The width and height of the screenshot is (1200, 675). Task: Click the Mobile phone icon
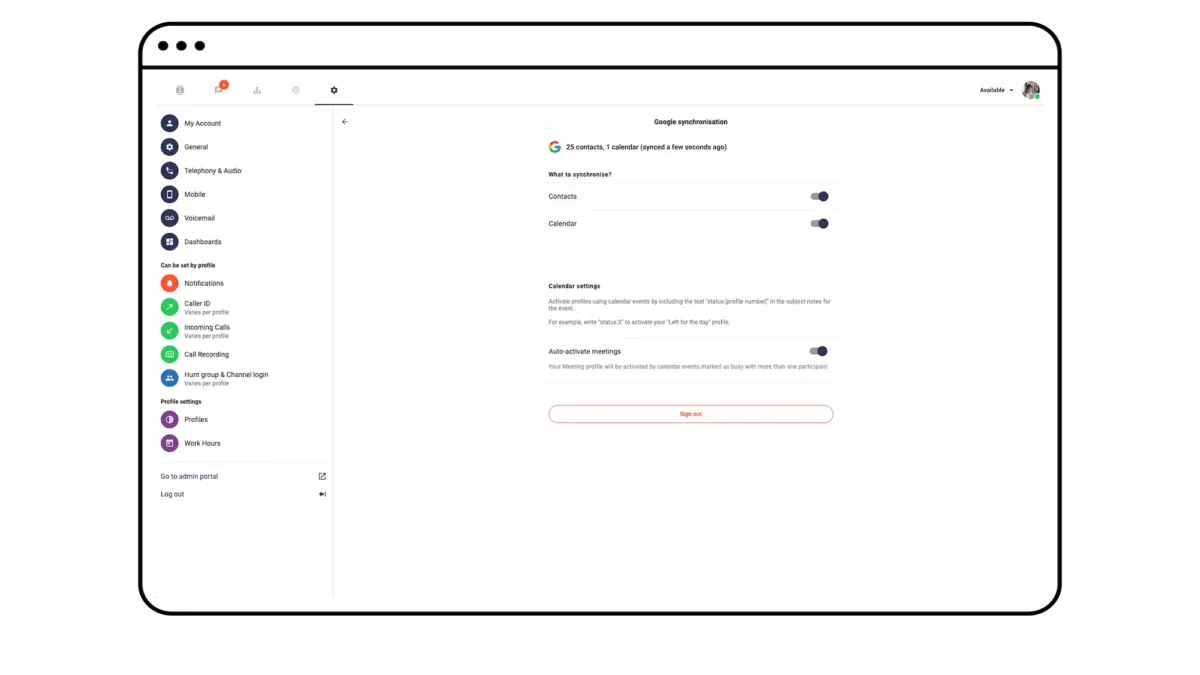point(170,194)
